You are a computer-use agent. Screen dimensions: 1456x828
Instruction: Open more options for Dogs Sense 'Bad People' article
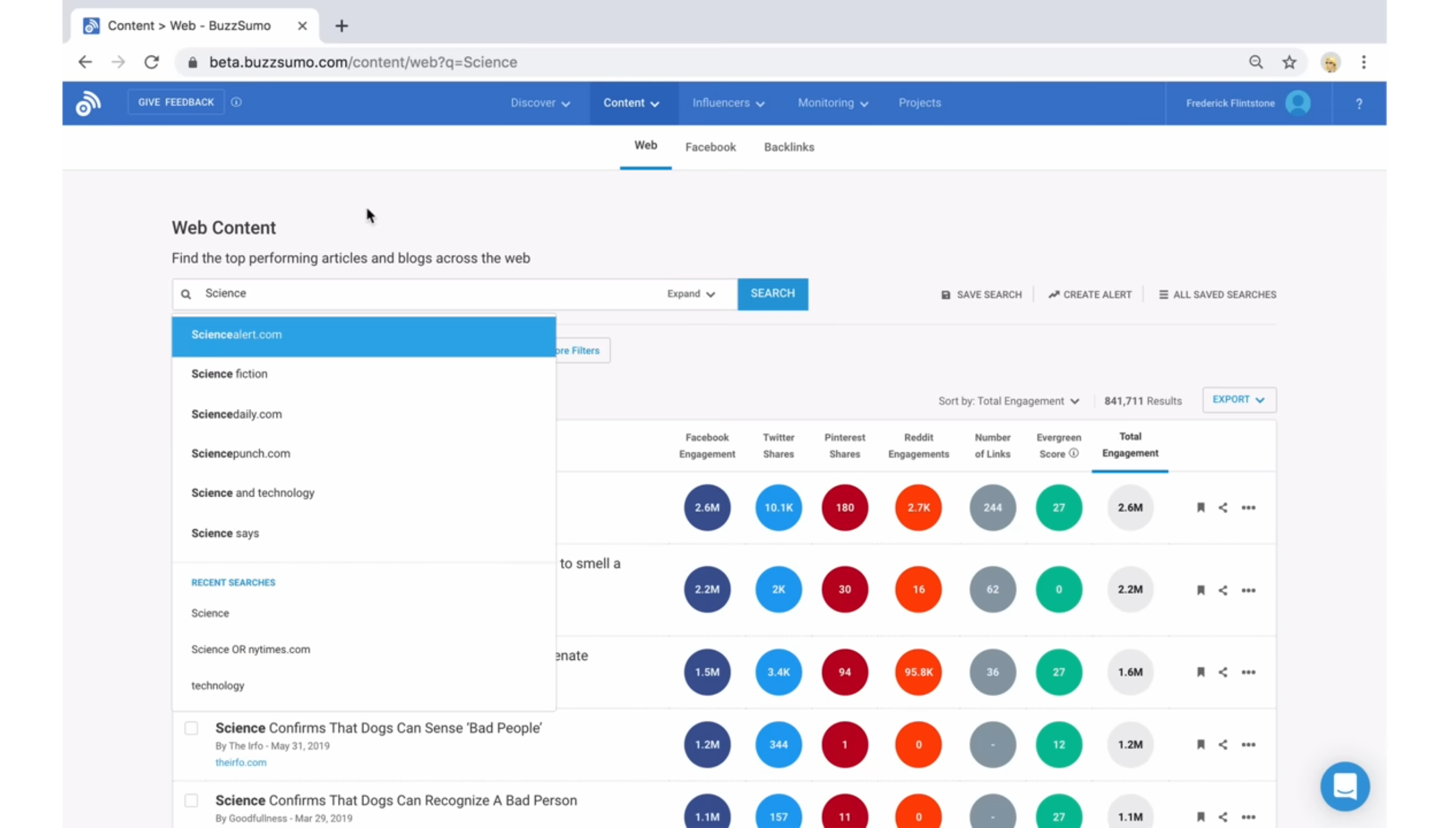click(1248, 745)
